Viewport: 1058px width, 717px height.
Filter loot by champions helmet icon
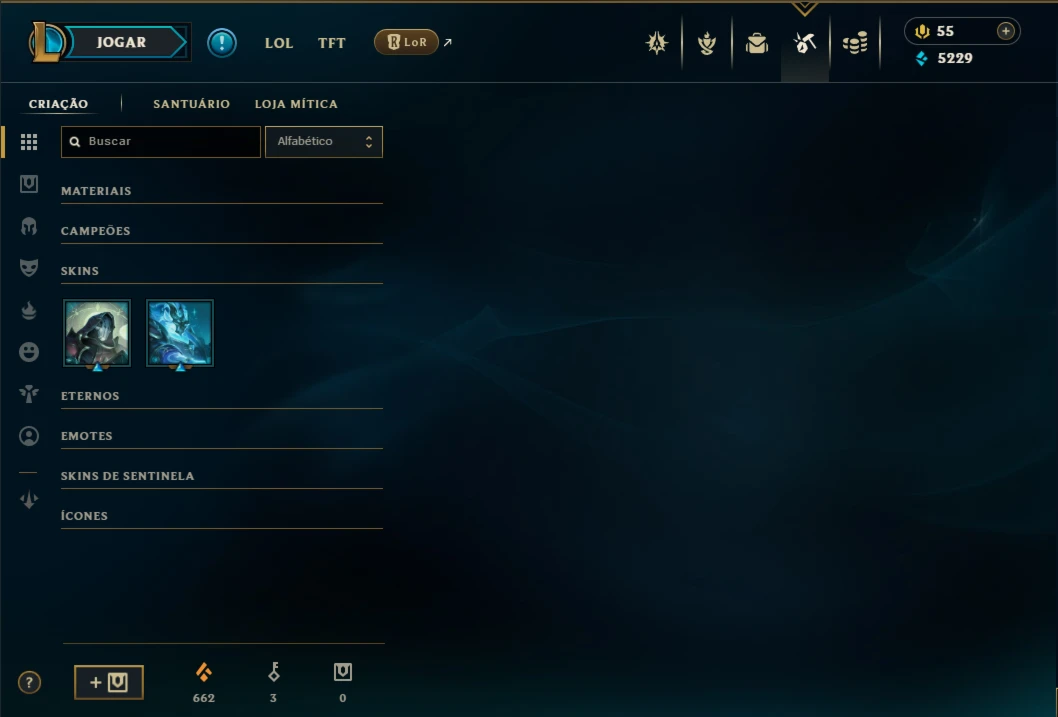click(x=29, y=226)
